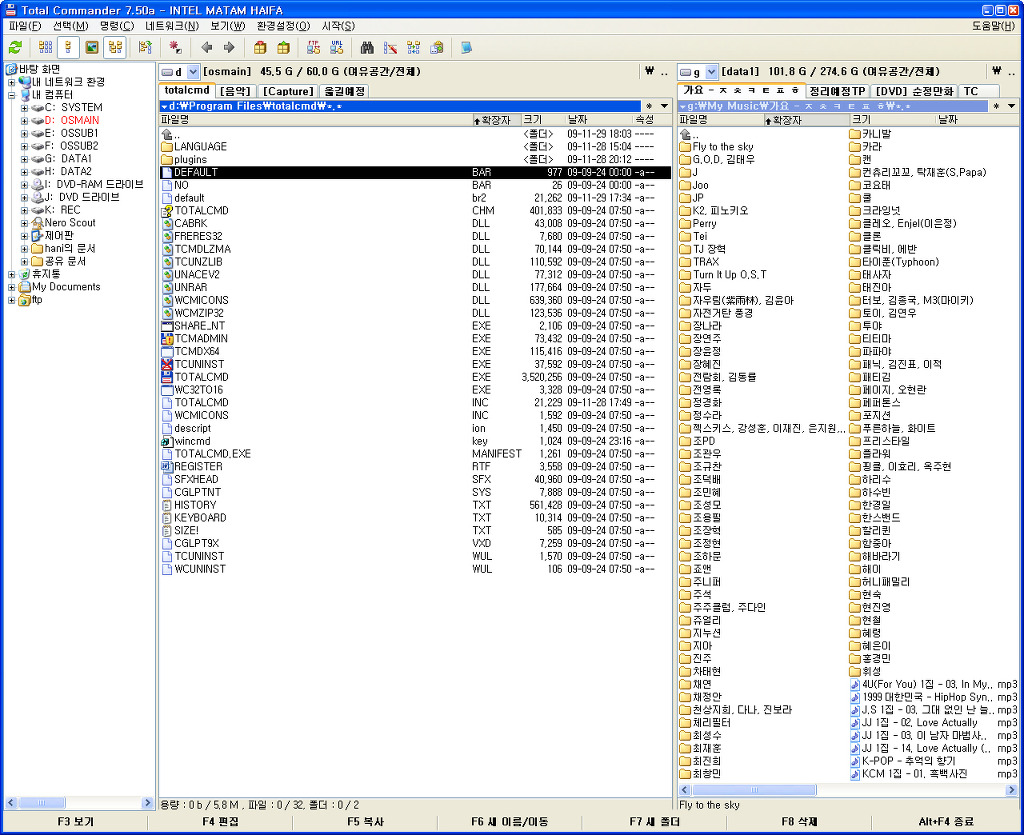
Task: Open file search with binoculars icon
Action: point(367,47)
